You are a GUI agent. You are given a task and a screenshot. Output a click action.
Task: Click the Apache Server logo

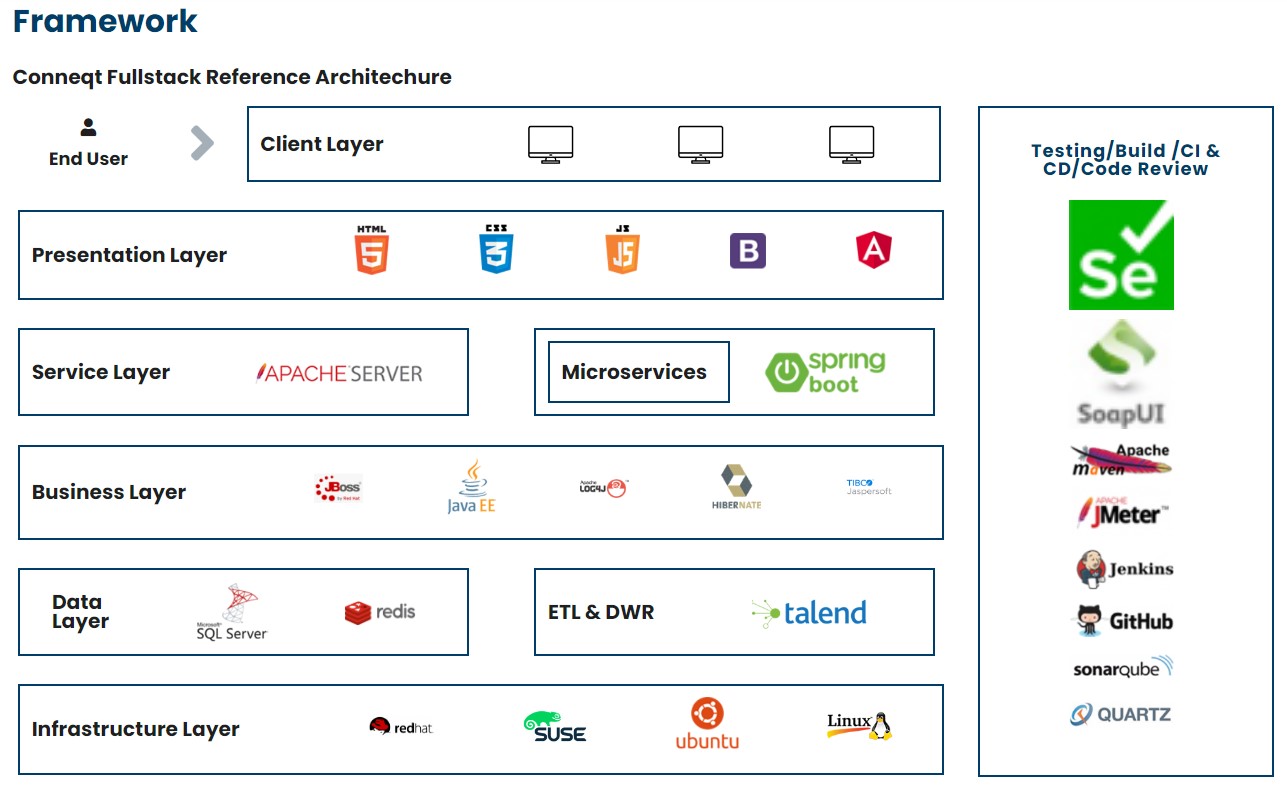[339, 373]
